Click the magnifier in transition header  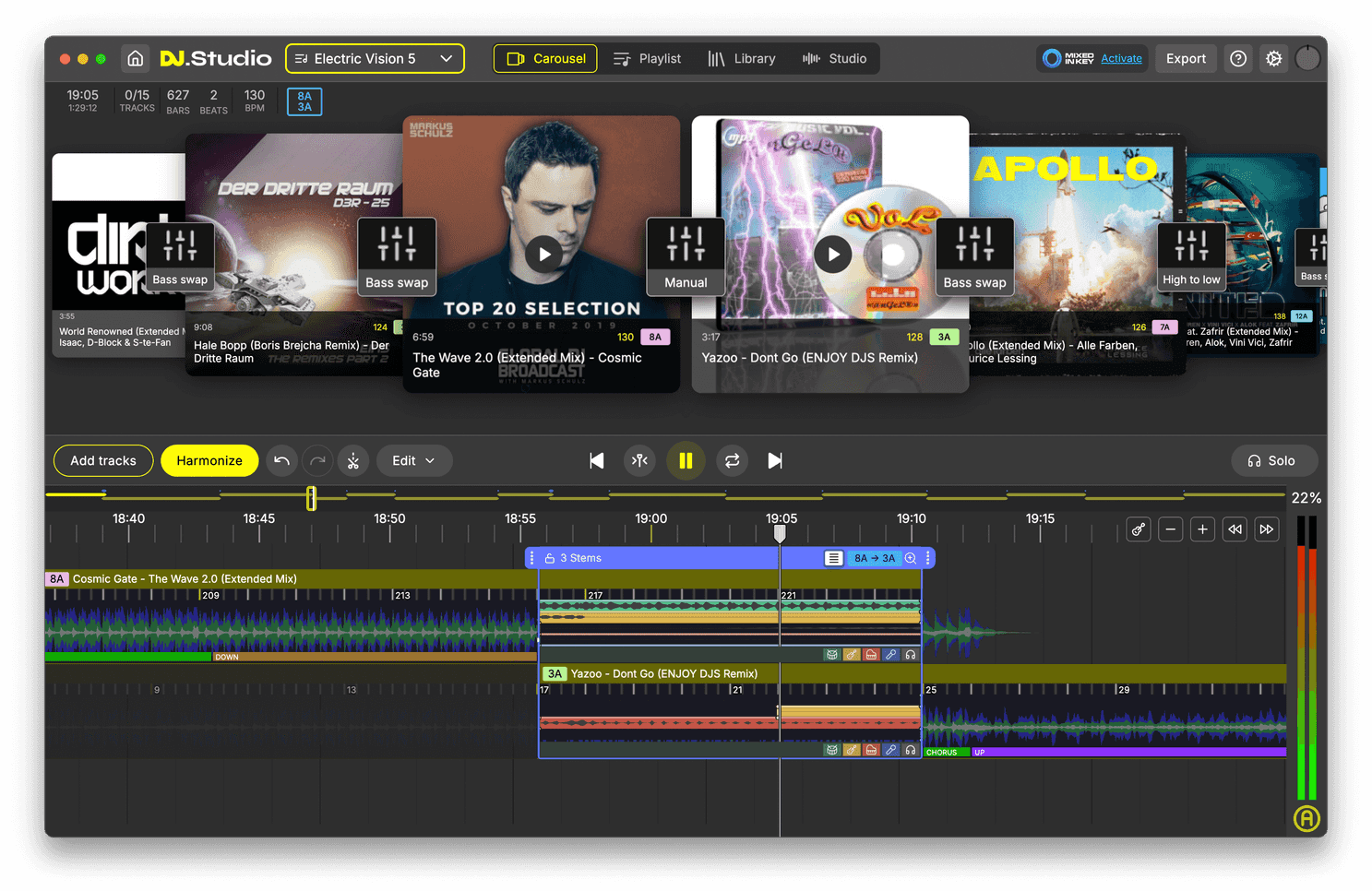[x=911, y=558]
